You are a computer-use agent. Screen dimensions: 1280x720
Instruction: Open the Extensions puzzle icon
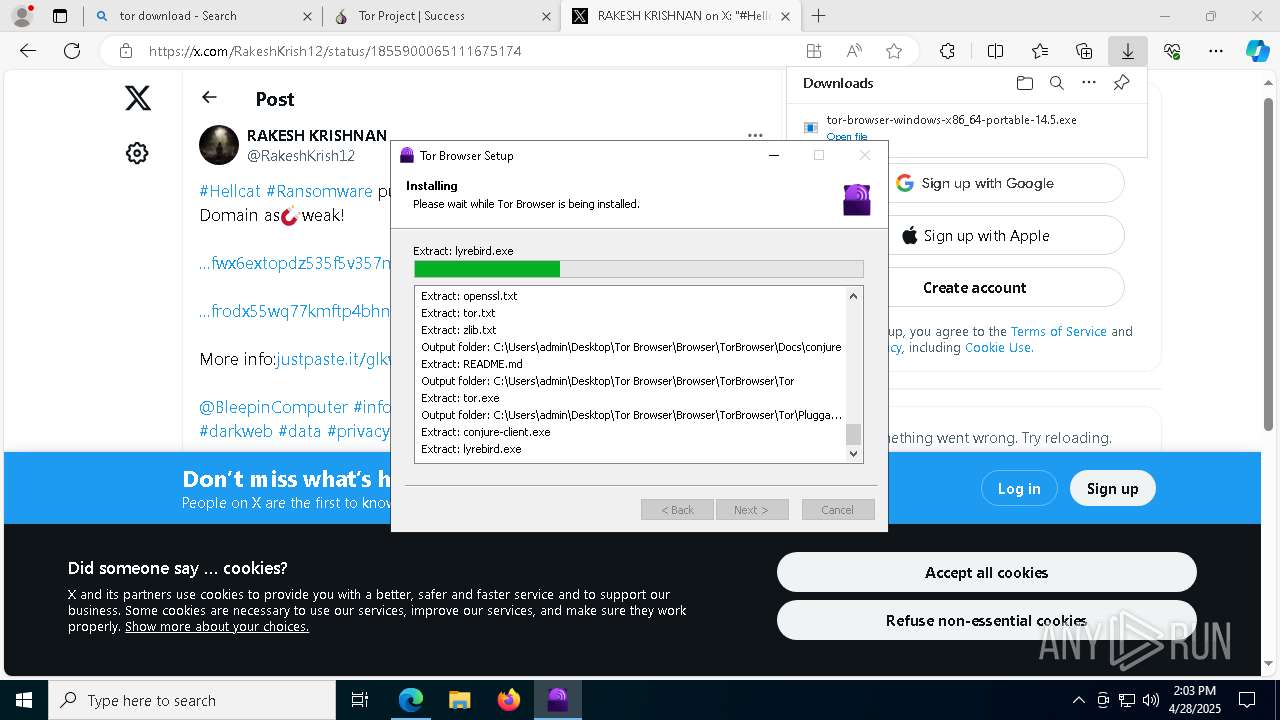point(947,51)
